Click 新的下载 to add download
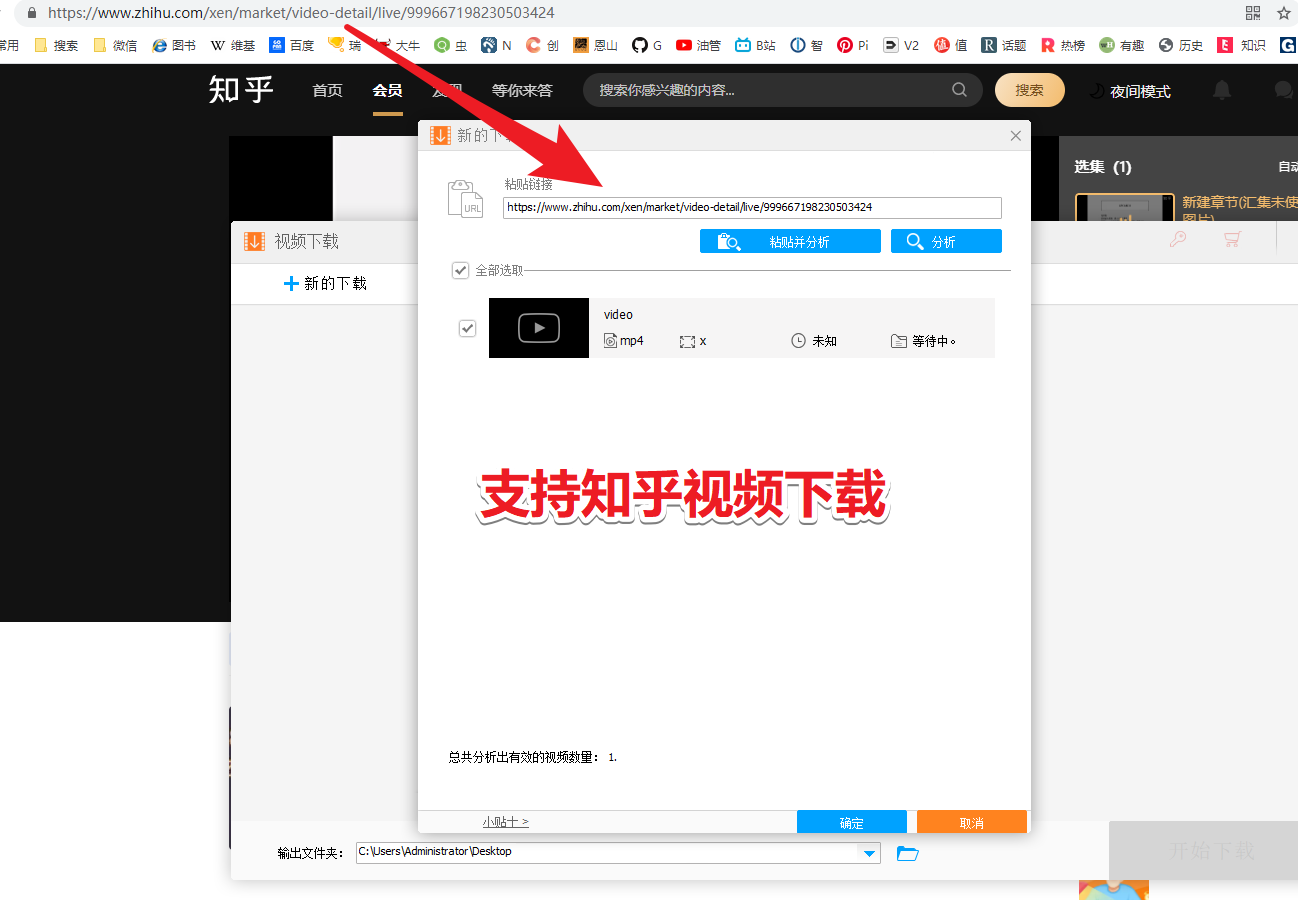Viewport: 1298px width, 900px height. 325,283
